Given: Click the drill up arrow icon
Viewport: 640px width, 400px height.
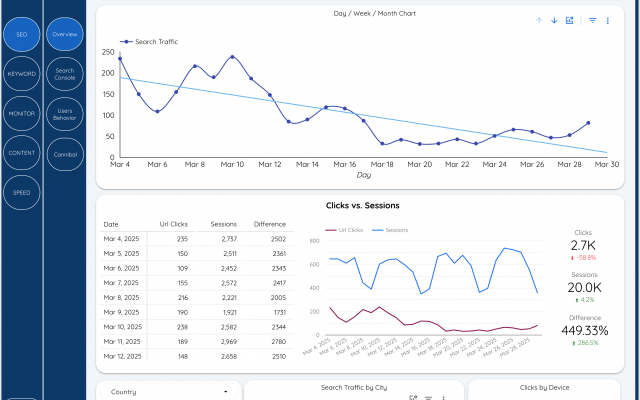Looking at the screenshot, I should click(x=539, y=20).
